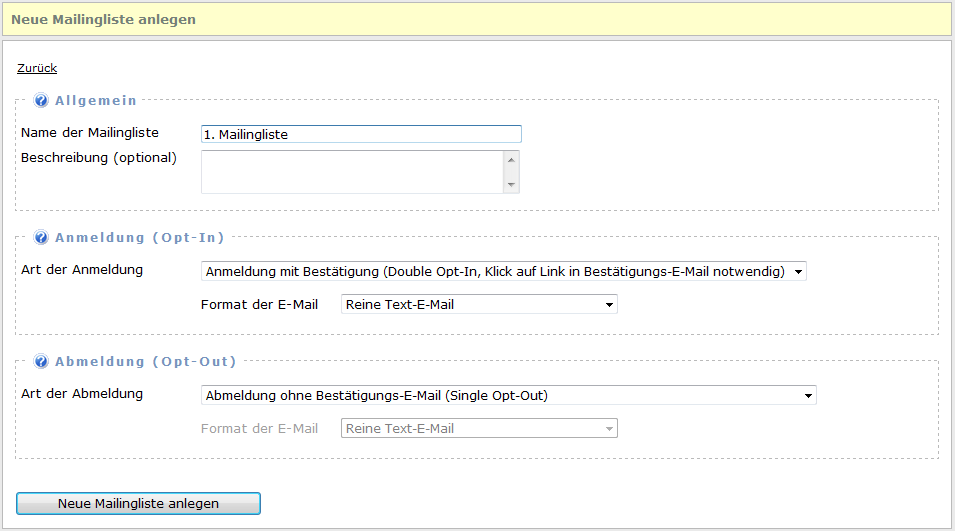The height and width of the screenshot is (531, 955).
Task: Click the help icon beside Allgemein
Action: pos(41,101)
